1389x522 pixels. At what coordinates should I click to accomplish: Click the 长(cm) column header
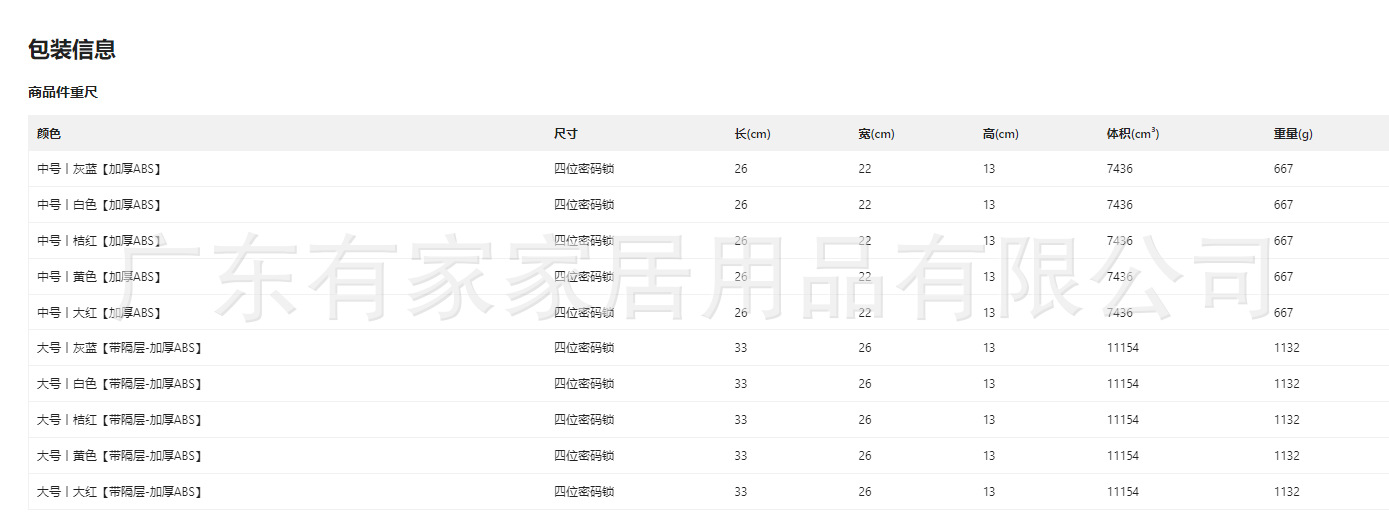[x=752, y=133]
